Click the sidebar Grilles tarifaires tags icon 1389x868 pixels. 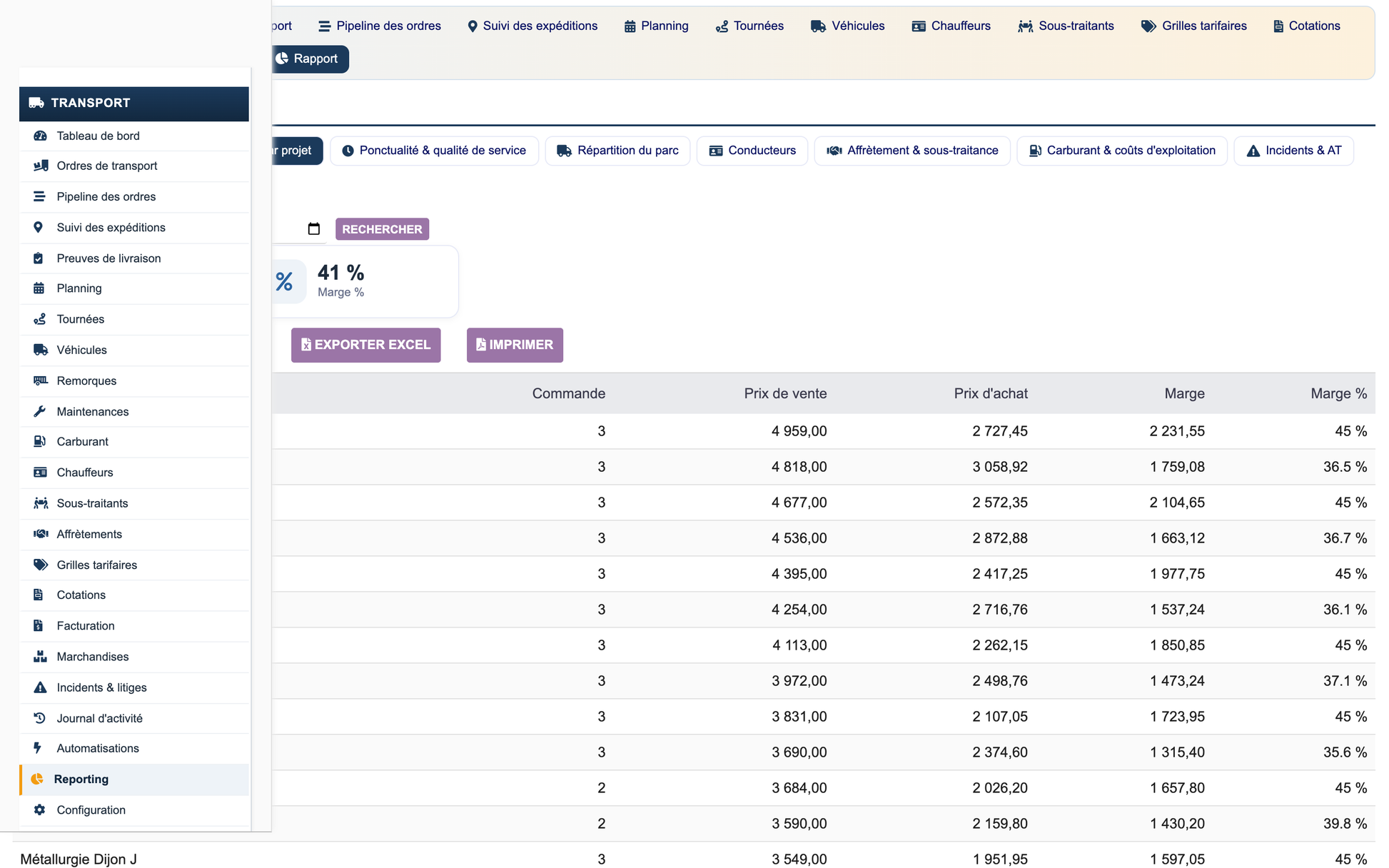pyautogui.click(x=40, y=565)
